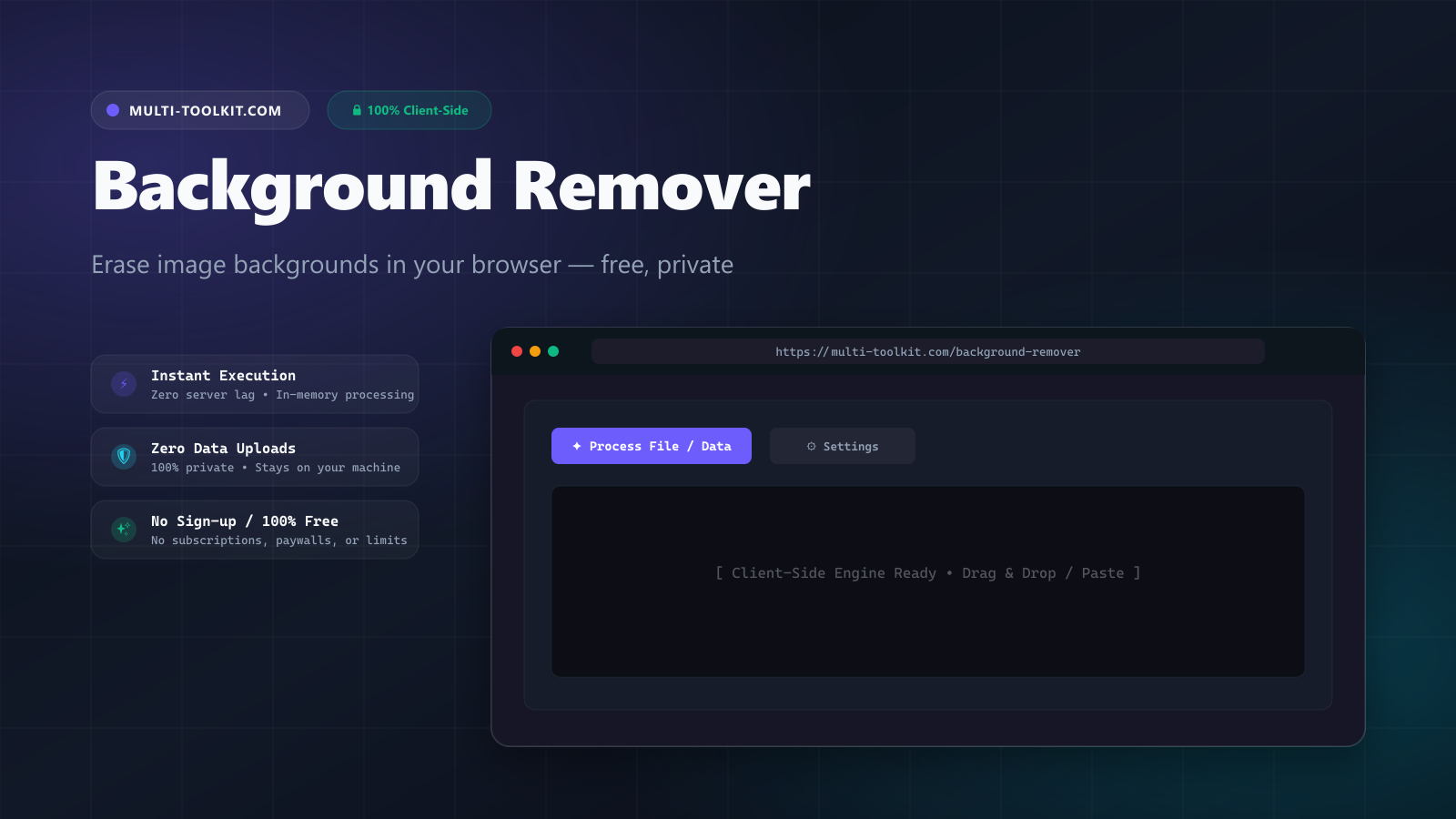Click the "Instant Execution" card title
The image size is (1456, 819).
(x=223, y=376)
